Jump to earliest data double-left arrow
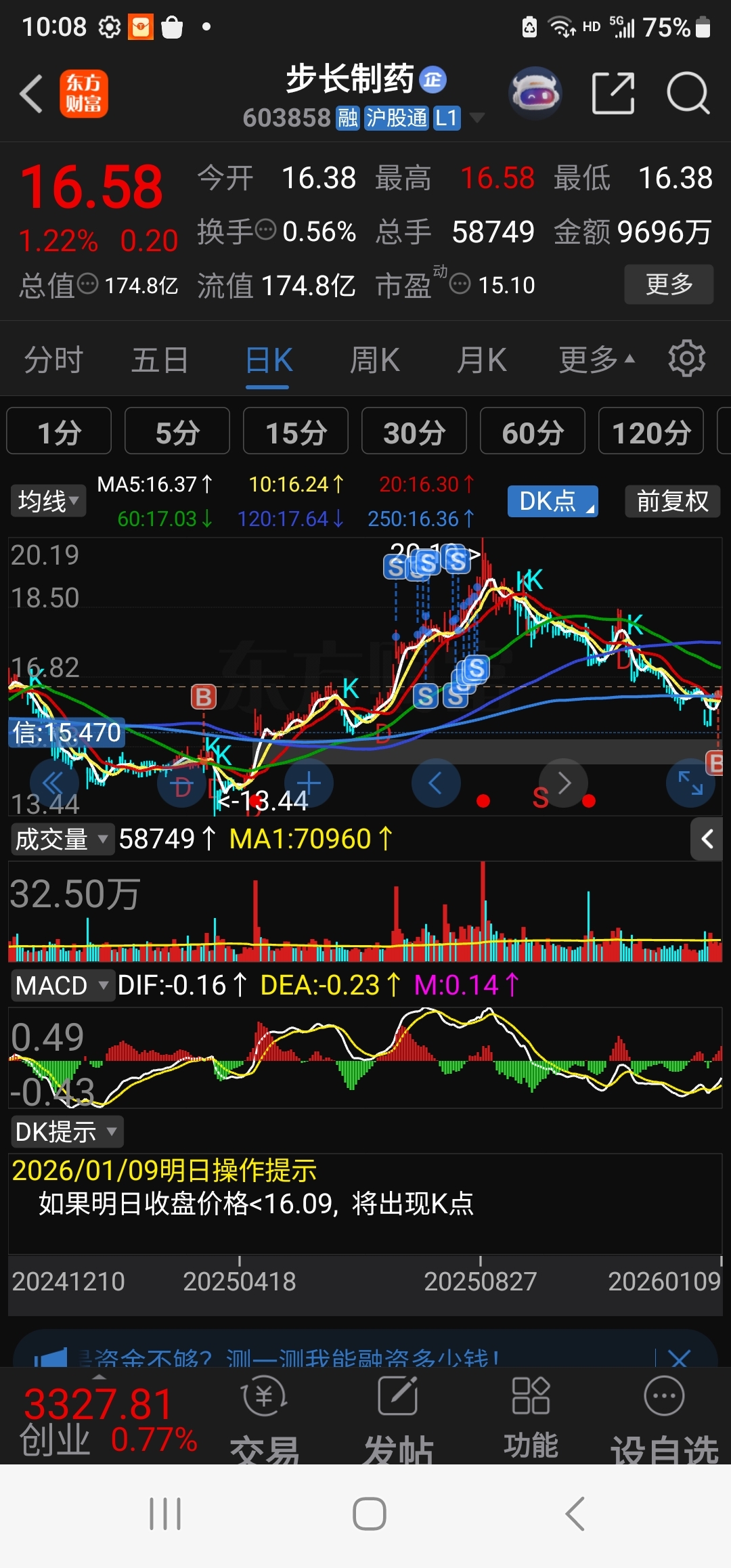731x1568 pixels. click(54, 783)
